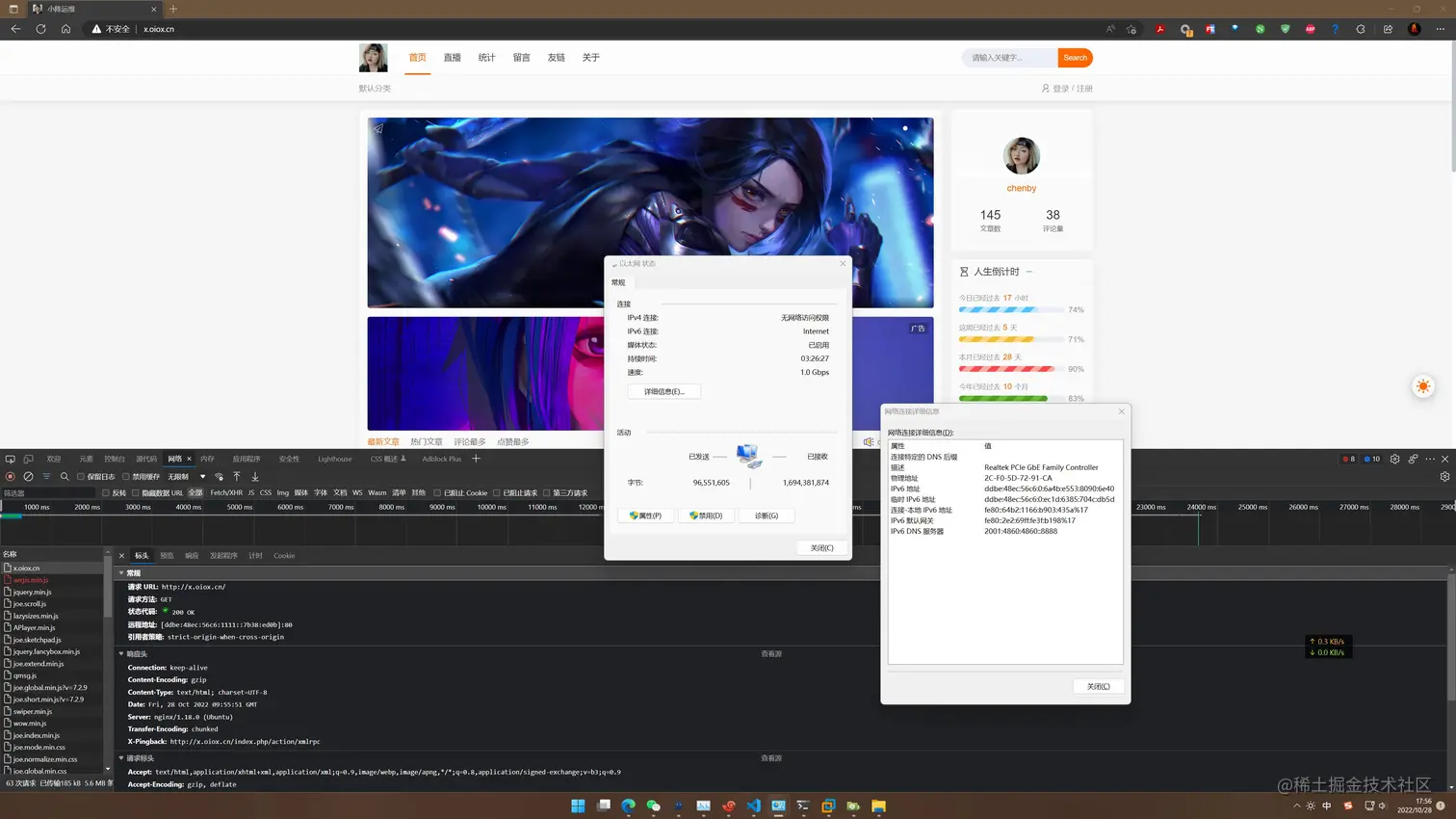Click the browser share icon
This screenshot has width=1456, height=819.
coord(1388,29)
